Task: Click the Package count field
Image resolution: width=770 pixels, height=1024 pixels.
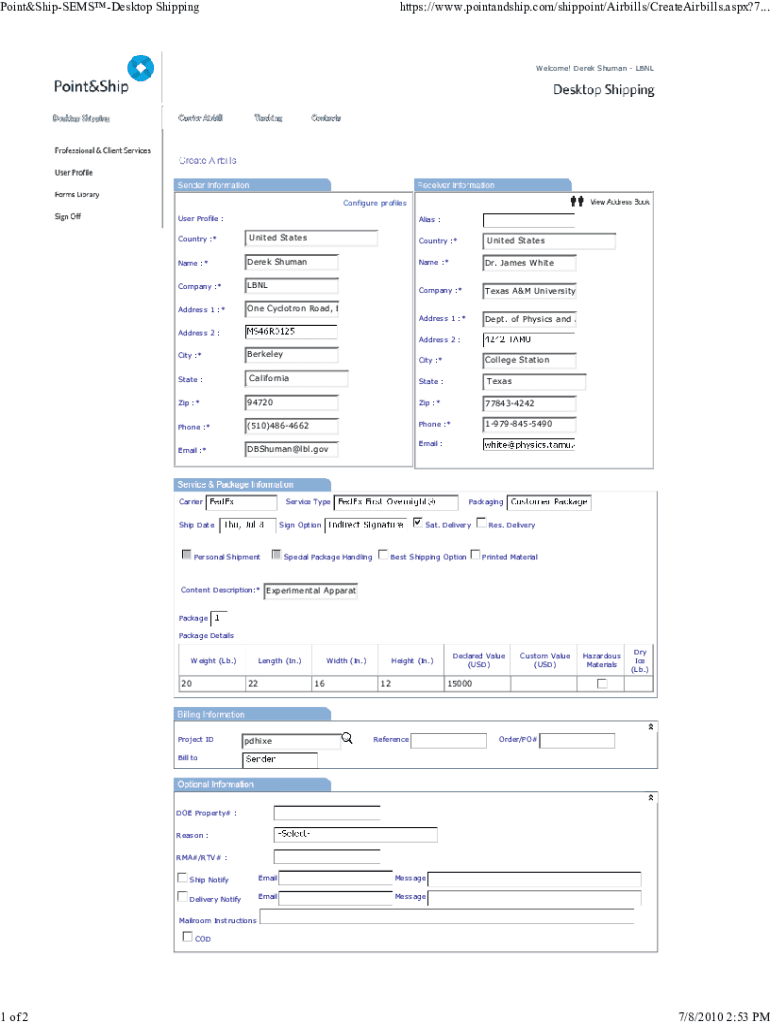Action: pyautogui.click(x=219, y=618)
